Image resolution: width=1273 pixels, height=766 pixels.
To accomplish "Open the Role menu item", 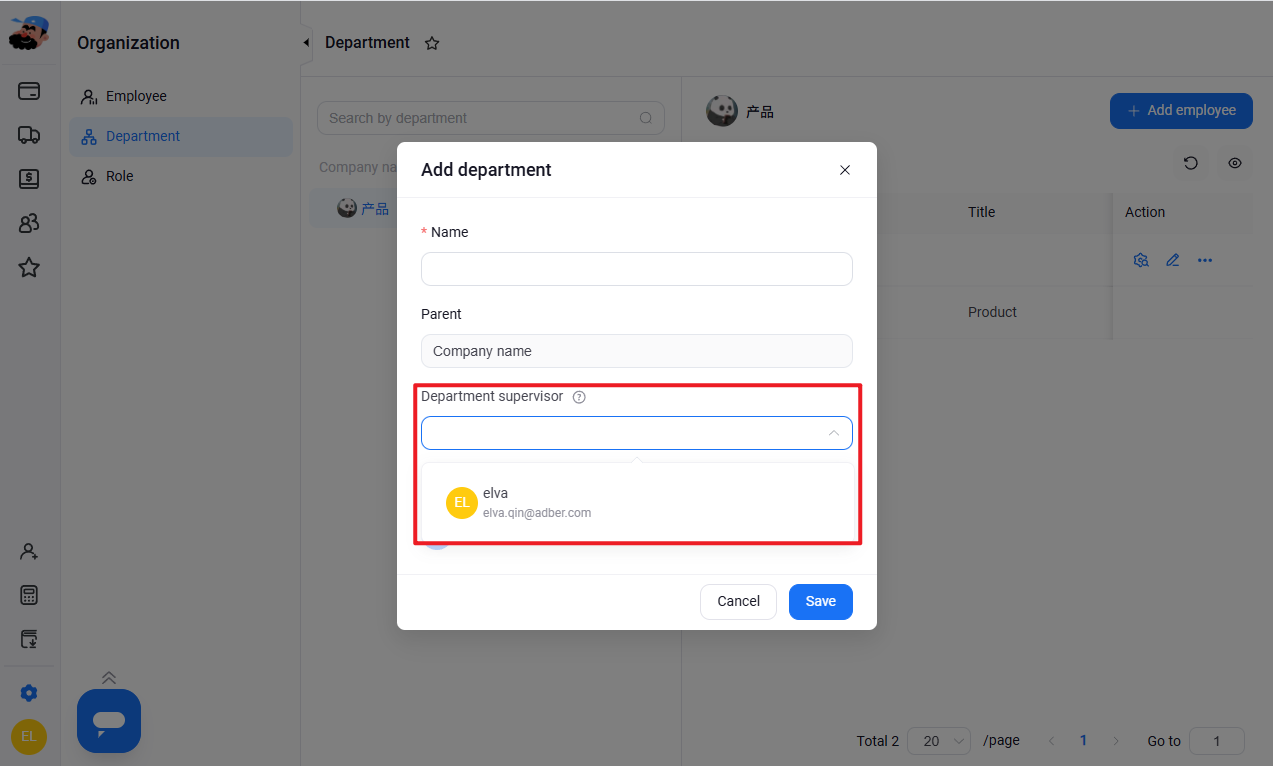I will [181, 176].
